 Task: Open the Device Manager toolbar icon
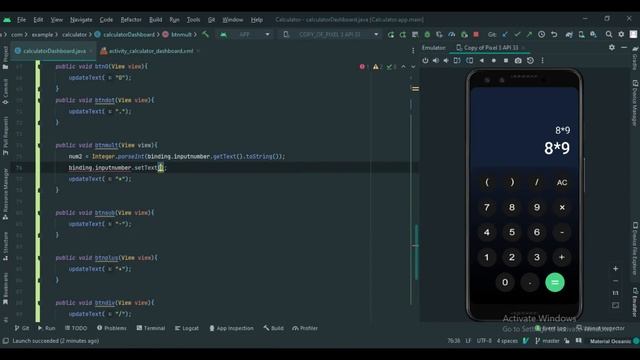click(581, 35)
